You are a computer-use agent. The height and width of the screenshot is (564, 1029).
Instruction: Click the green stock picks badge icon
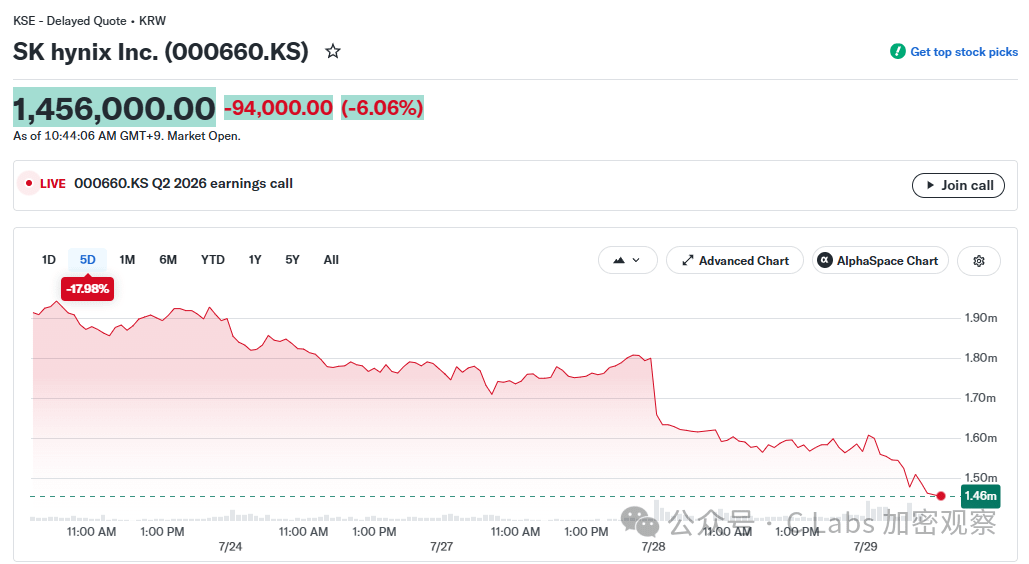[897, 51]
